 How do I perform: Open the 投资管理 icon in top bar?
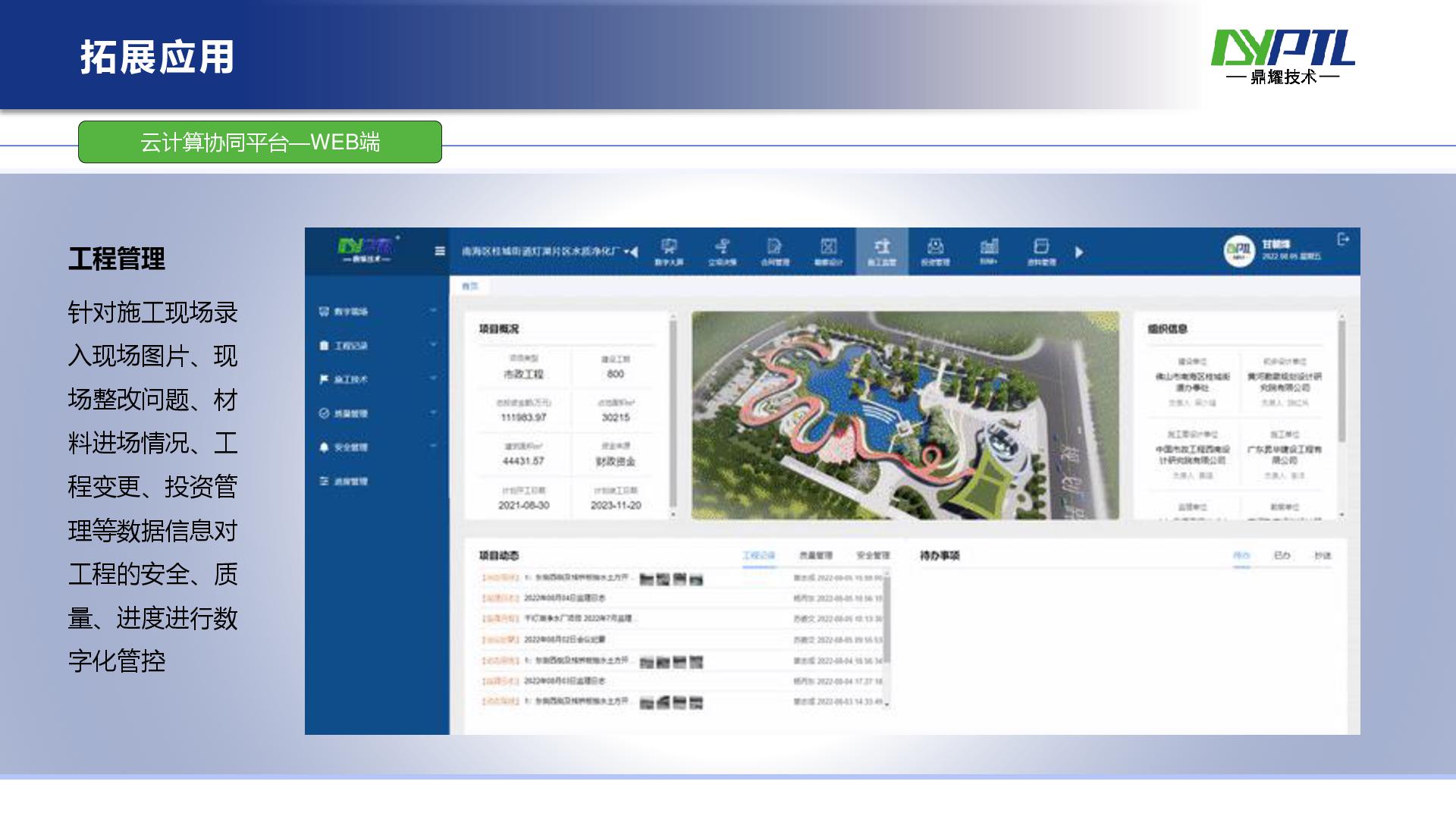(x=937, y=249)
